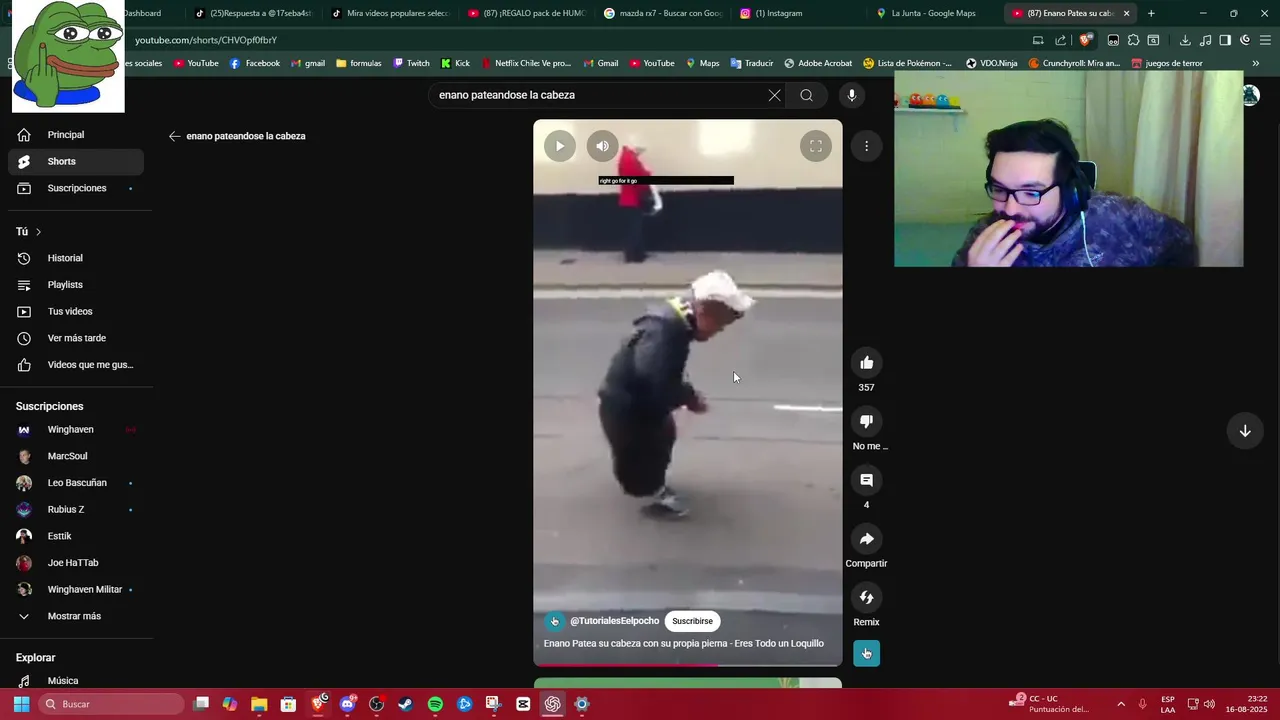The height and width of the screenshot is (720, 1280).
Task: Go to next Short with down arrow
Action: click(1245, 431)
